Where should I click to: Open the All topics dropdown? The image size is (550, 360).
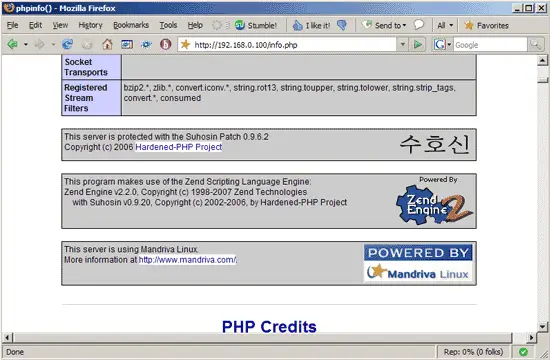445,25
